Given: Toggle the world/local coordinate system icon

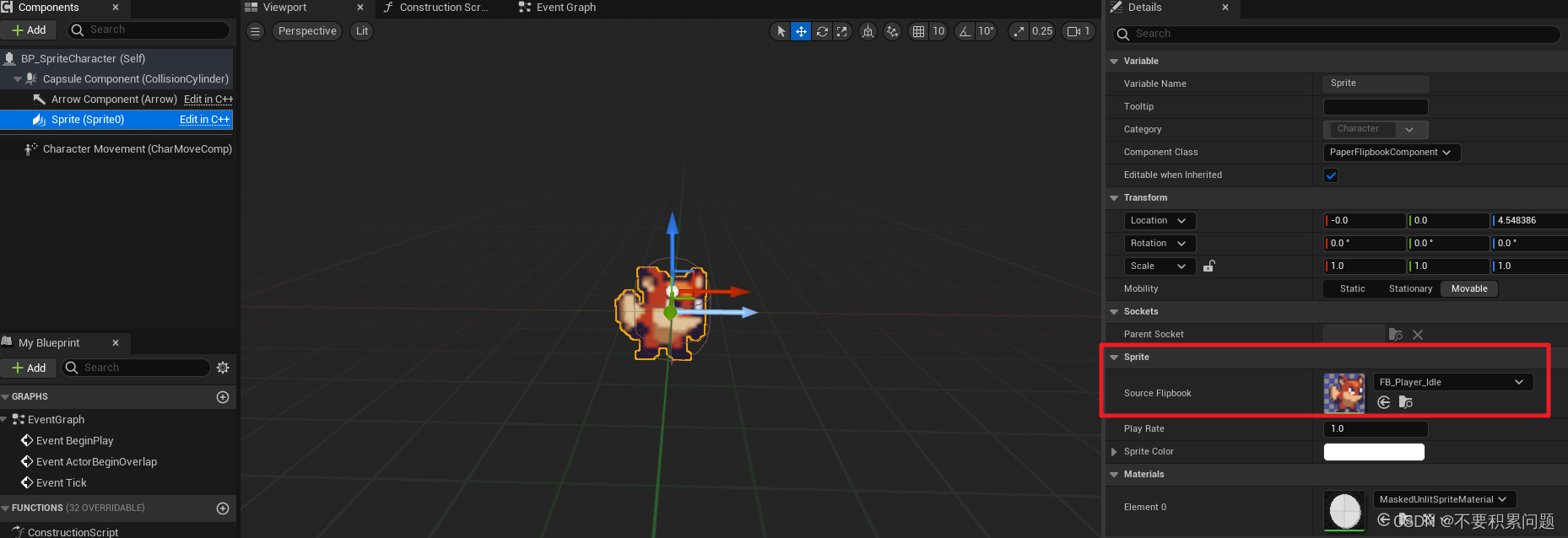Looking at the screenshot, I should point(868,31).
